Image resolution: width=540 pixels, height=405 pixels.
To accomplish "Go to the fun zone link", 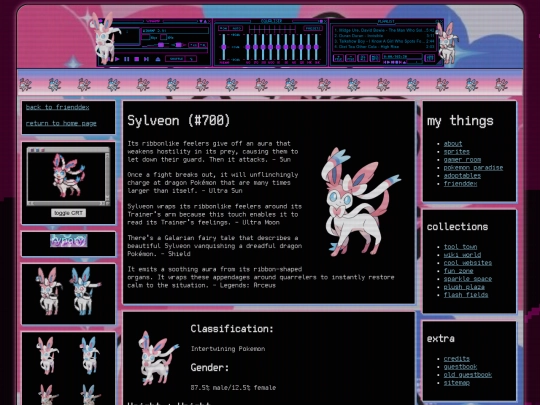I will (x=458, y=271).
